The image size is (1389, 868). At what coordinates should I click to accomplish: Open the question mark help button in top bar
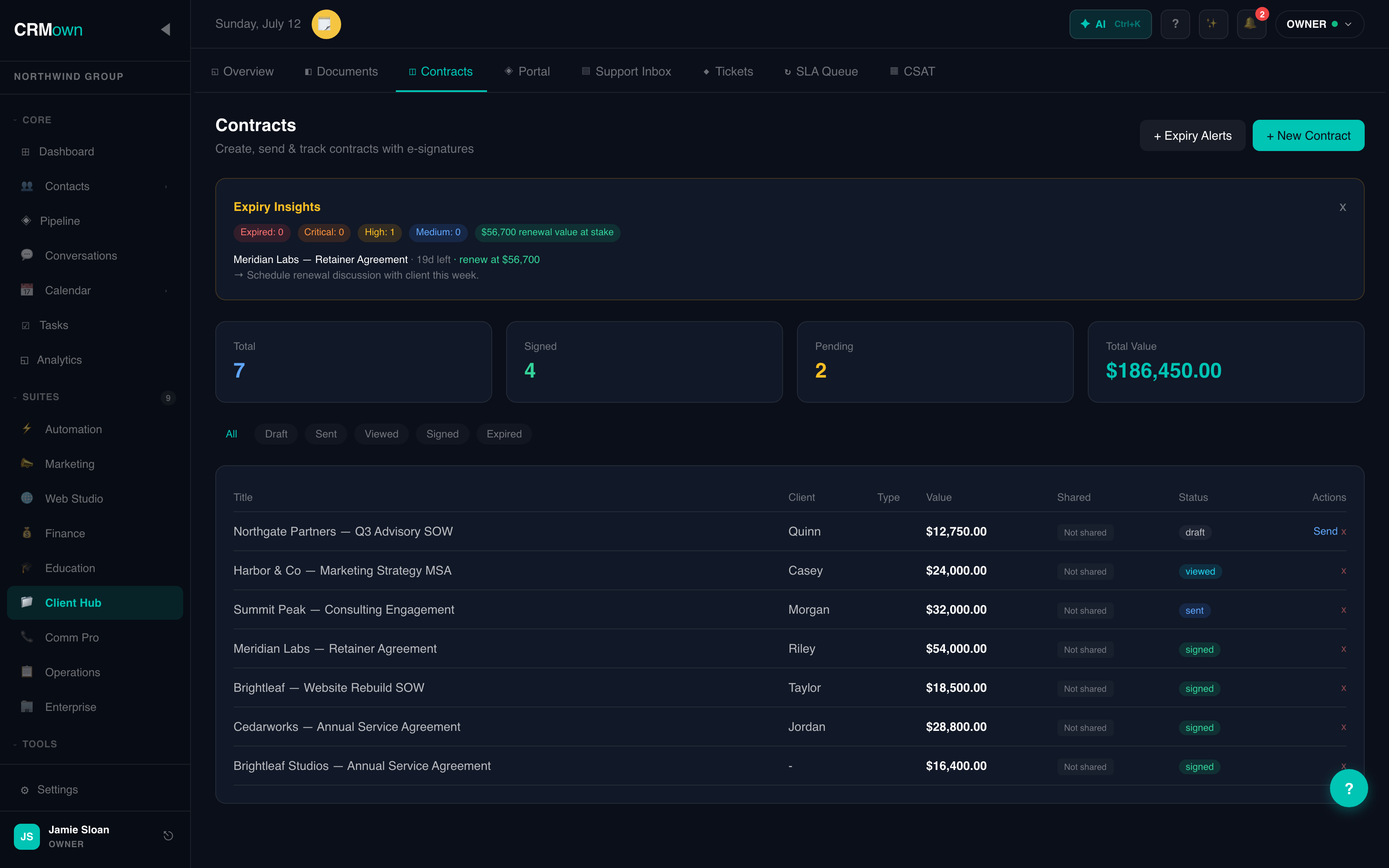click(x=1175, y=24)
